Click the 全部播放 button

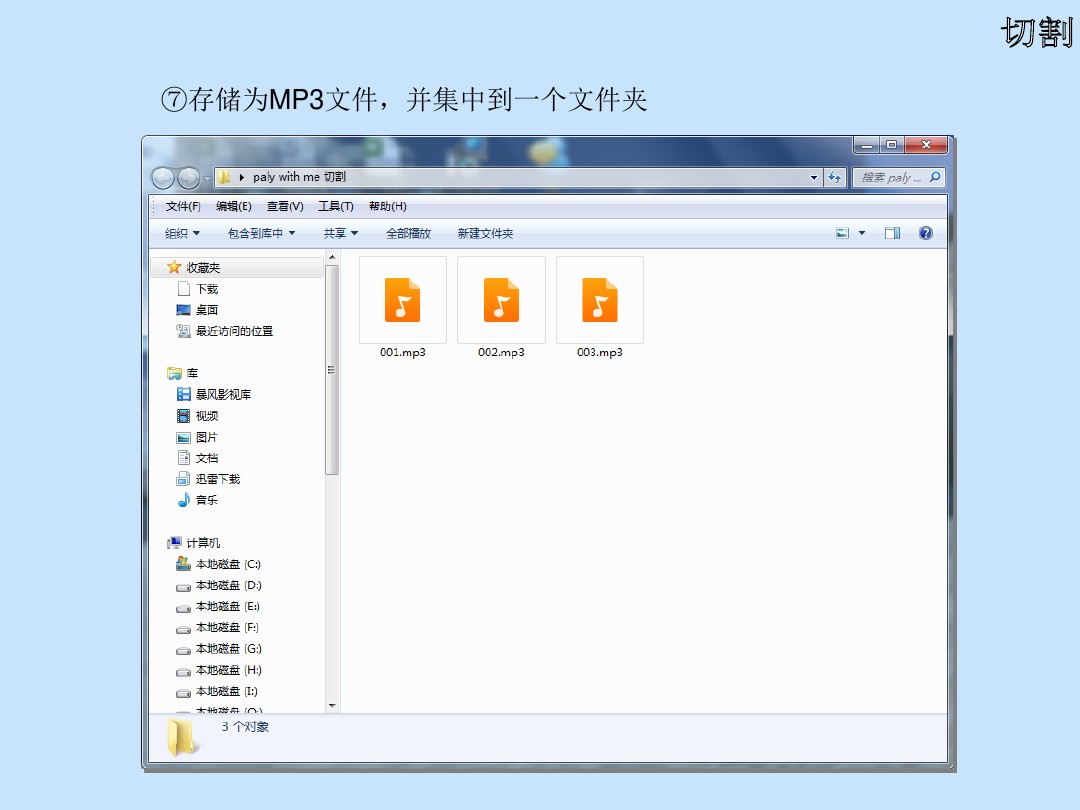408,233
